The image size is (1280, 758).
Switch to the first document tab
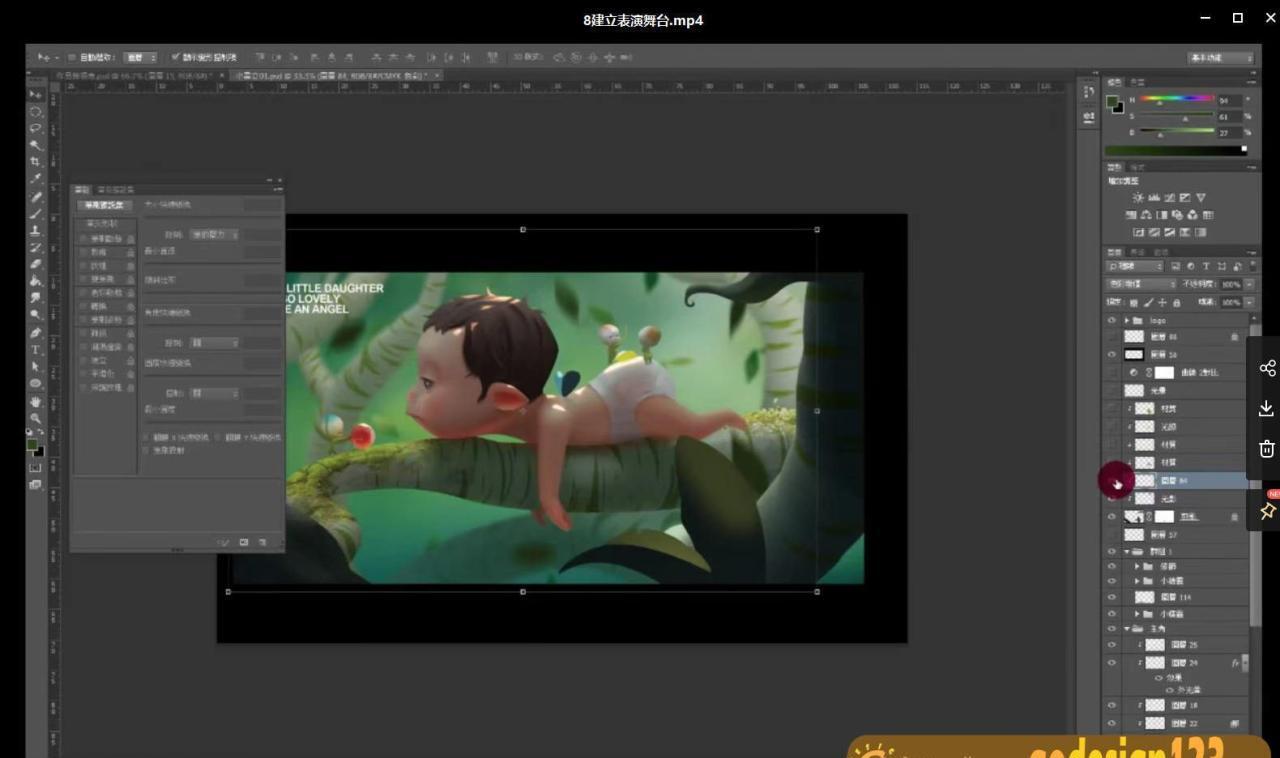click(139, 75)
